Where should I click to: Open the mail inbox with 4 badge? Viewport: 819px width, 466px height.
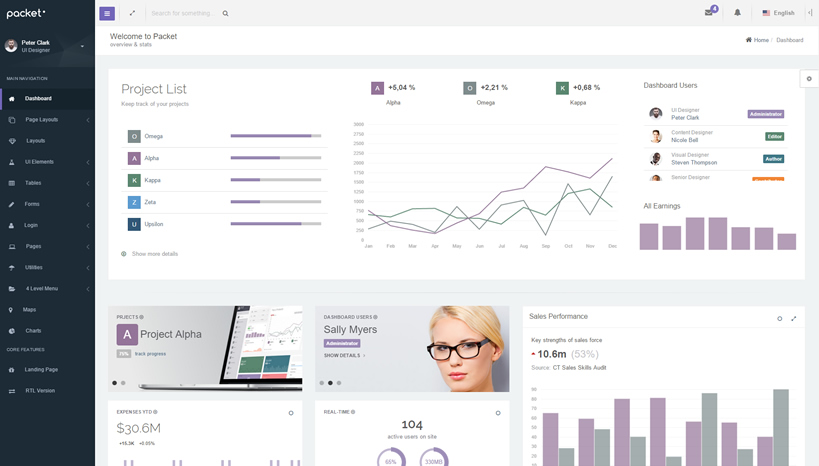click(x=709, y=13)
